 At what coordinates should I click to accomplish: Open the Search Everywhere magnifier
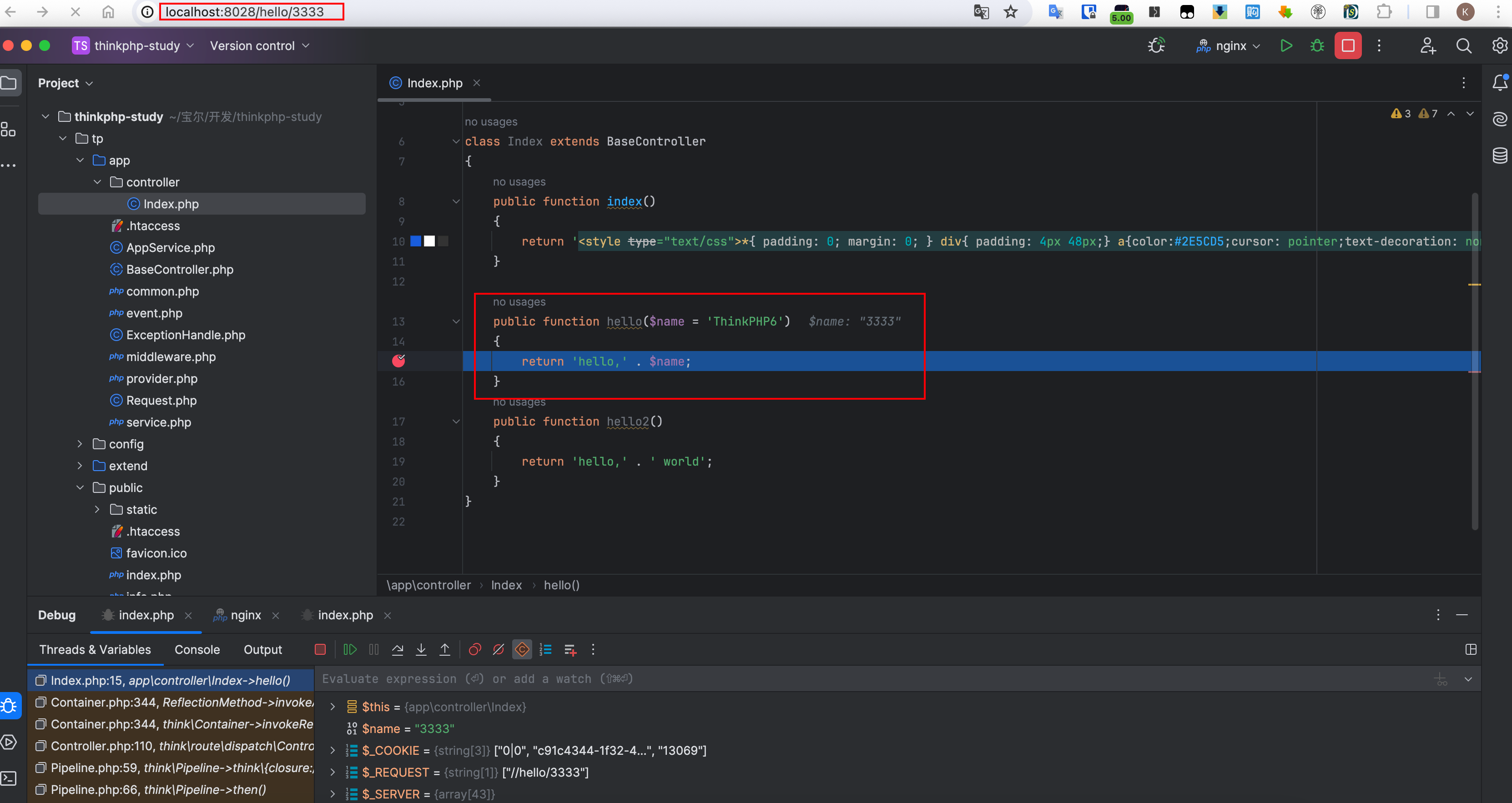(1463, 45)
